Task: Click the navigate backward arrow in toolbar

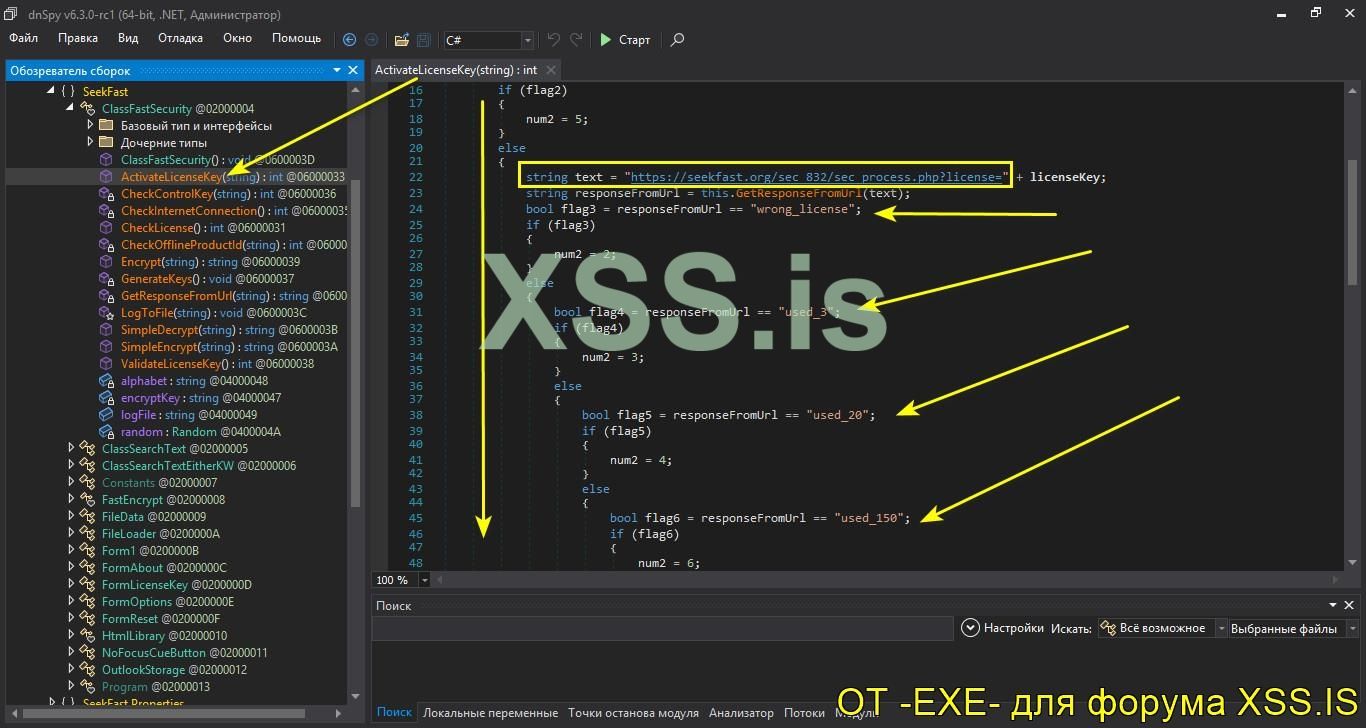Action: (349, 40)
